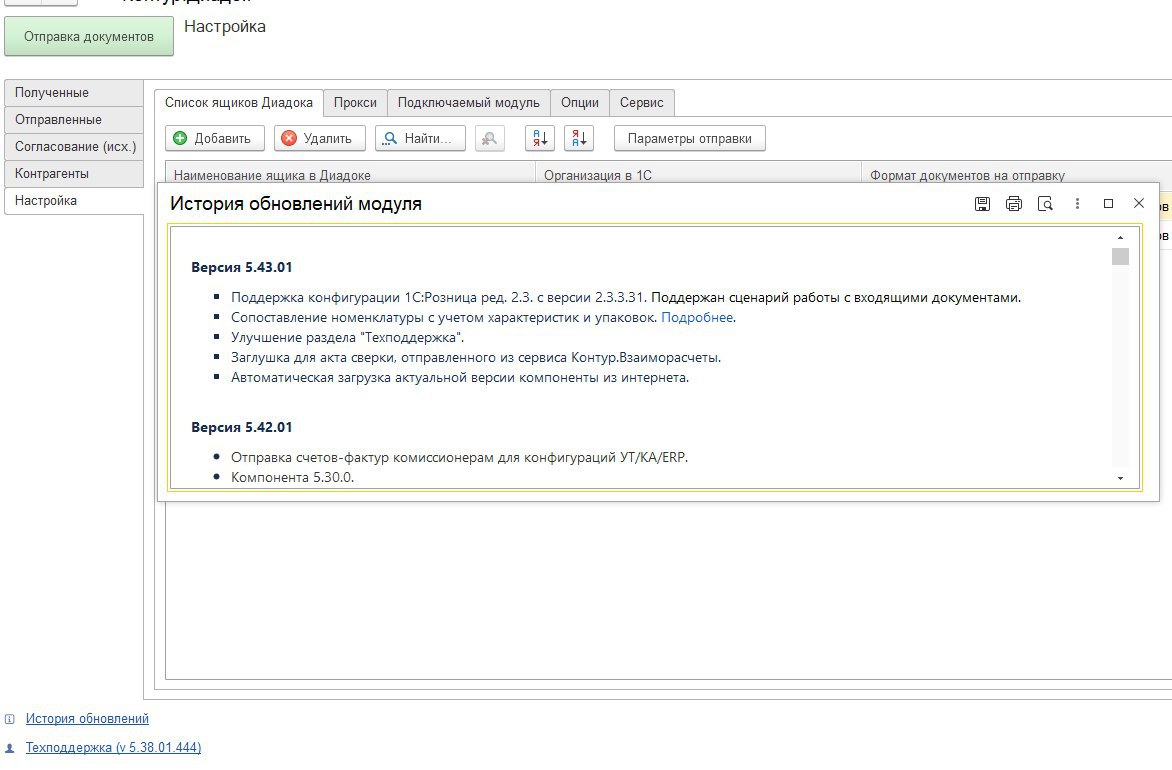
Task: Save the update history document
Action: click(982, 203)
